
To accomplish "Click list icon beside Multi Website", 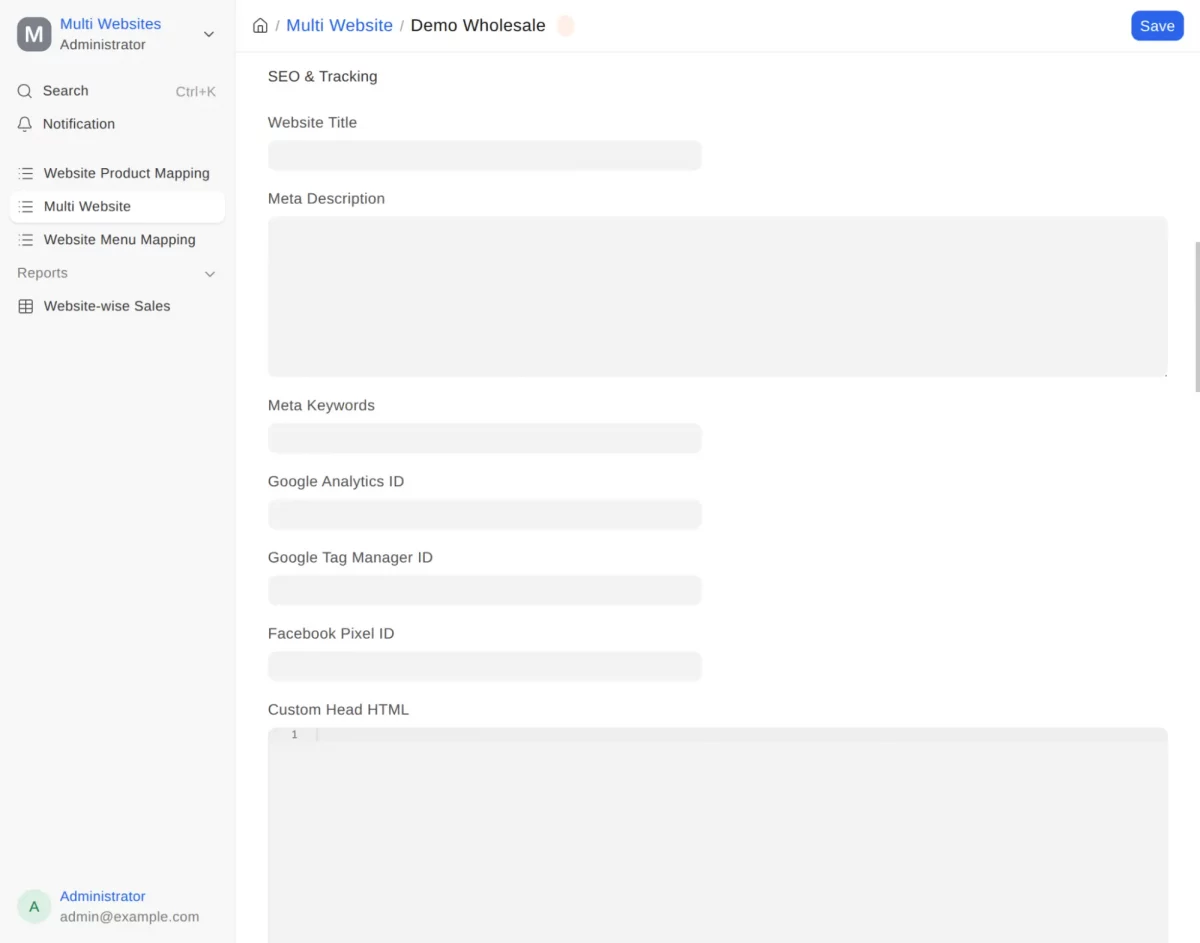I will tap(26, 206).
